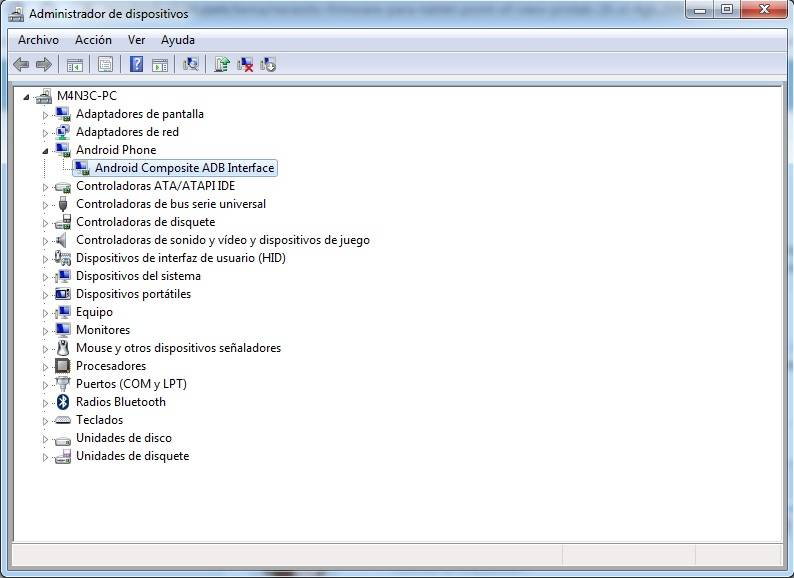Select Mouse y otros dispositivos señaladores

[178, 348]
